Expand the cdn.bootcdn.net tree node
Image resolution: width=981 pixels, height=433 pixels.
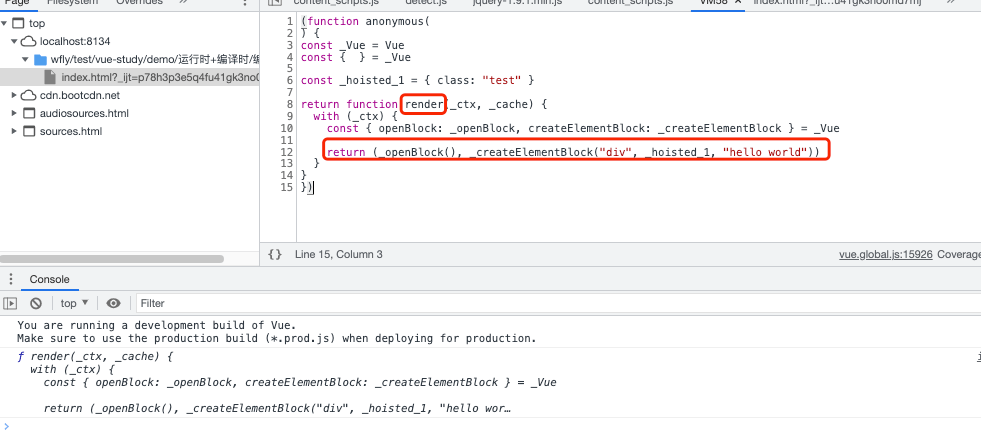point(14,96)
